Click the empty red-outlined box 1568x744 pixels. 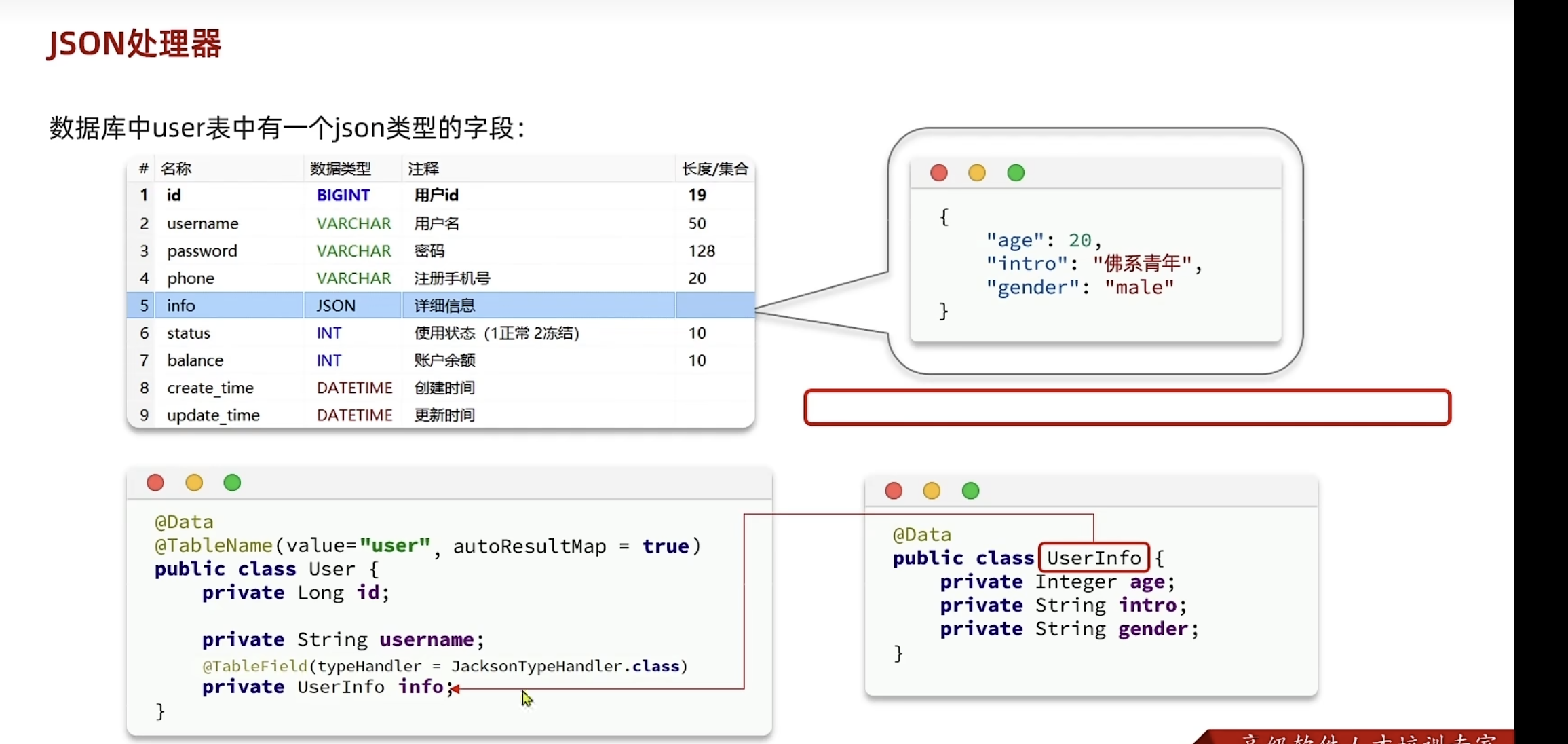(1126, 408)
